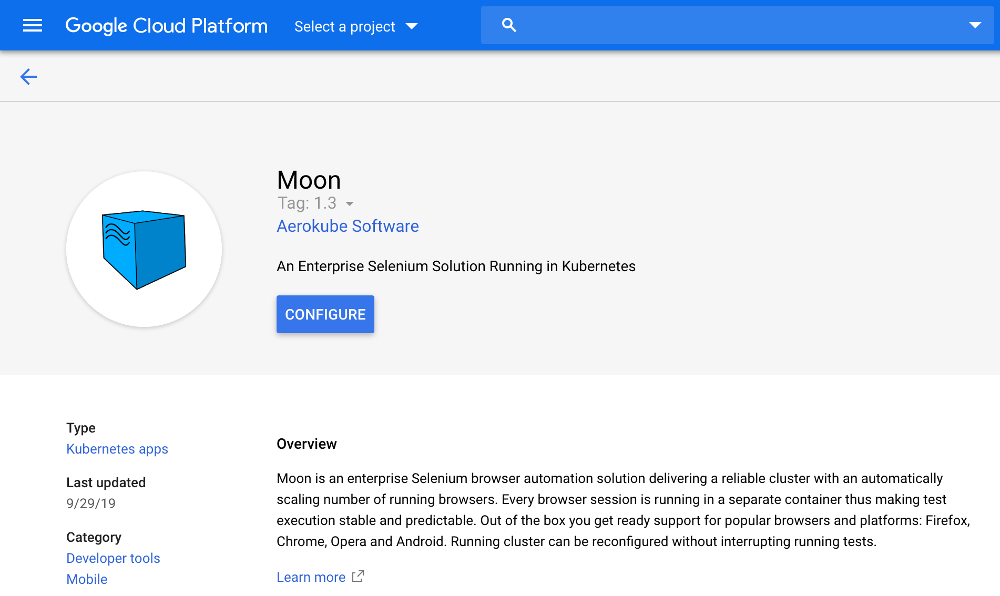1000x596 pixels.
Task: Click the Moon cube logo thumbnail
Action: (144, 249)
